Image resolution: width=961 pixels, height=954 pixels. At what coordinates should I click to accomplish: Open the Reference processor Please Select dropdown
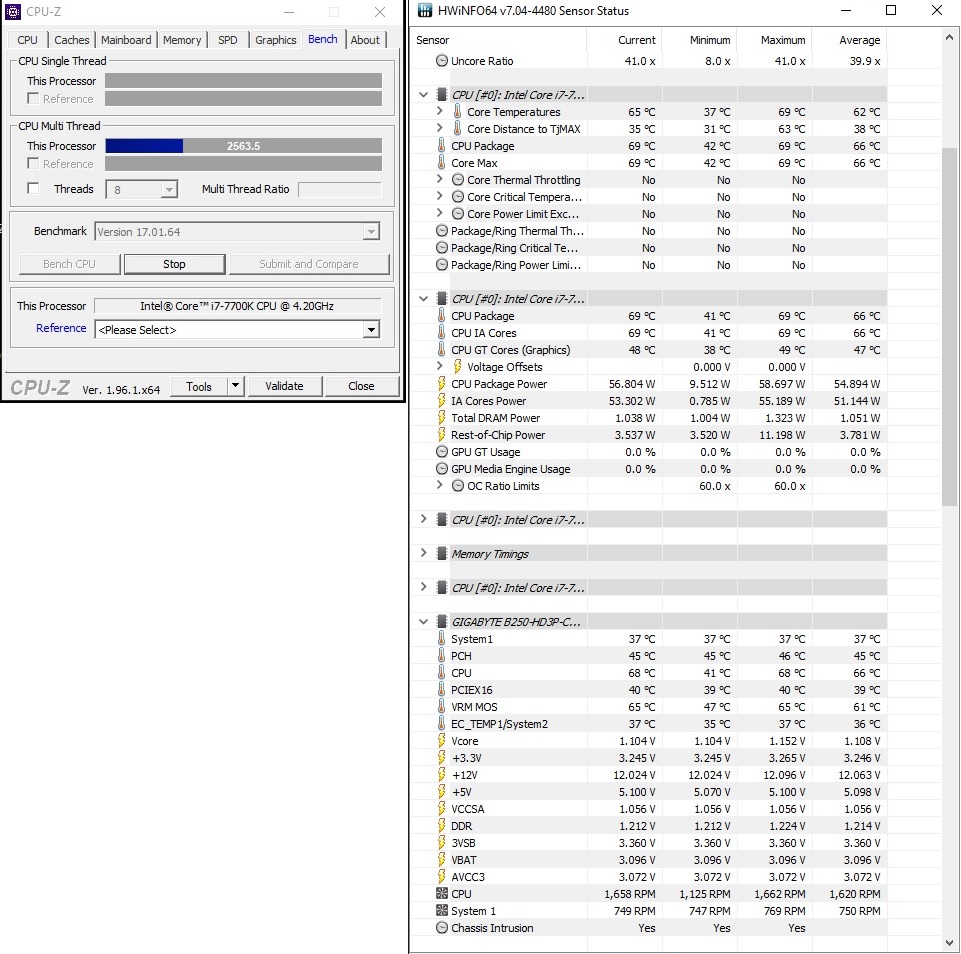coord(370,330)
